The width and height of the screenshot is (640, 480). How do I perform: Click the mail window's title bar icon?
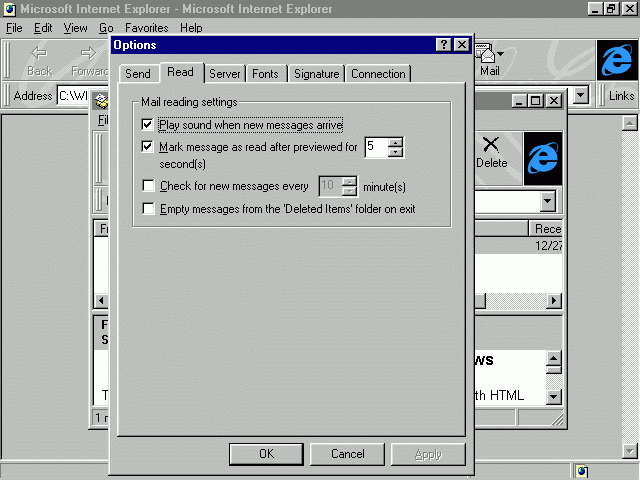(x=102, y=100)
